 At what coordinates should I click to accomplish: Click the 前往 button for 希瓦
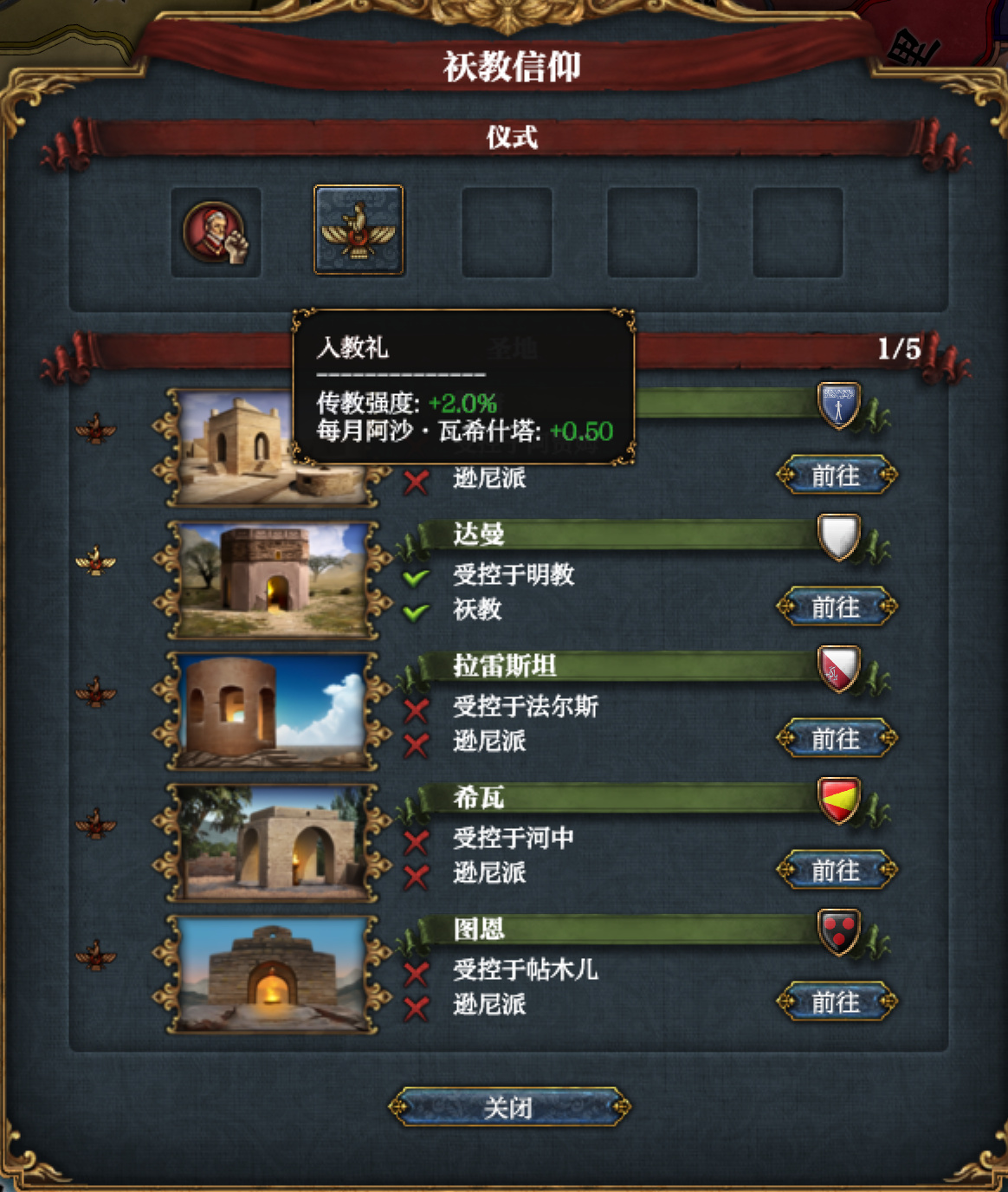point(837,870)
